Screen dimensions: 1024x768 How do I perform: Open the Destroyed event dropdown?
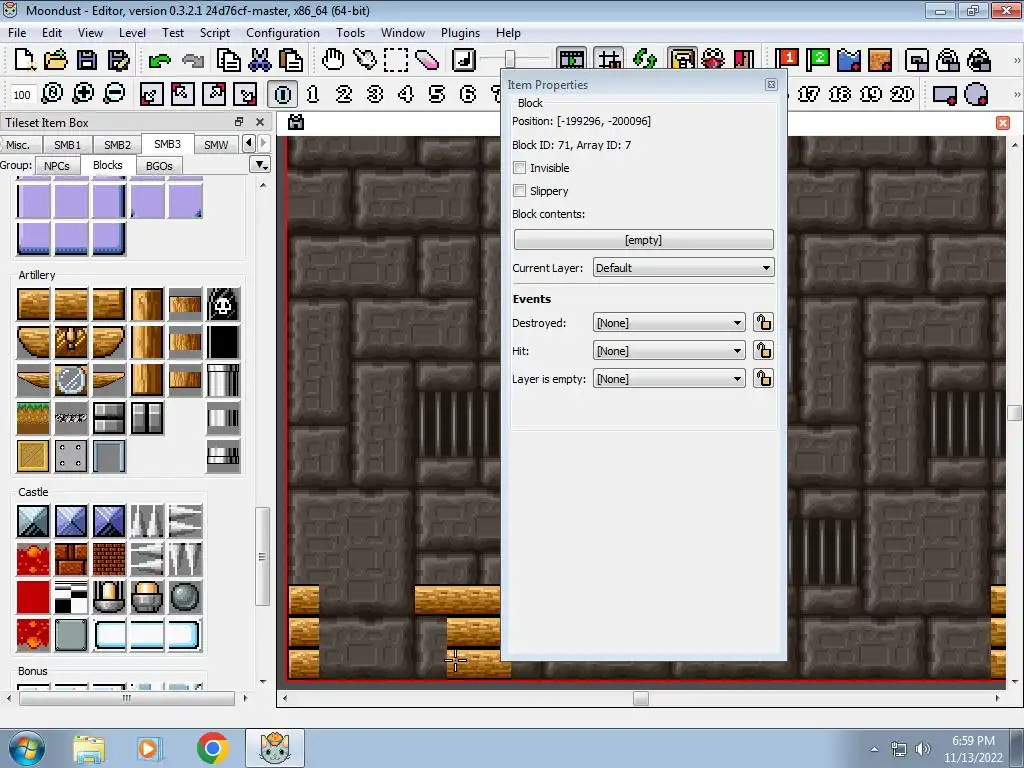pos(669,323)
